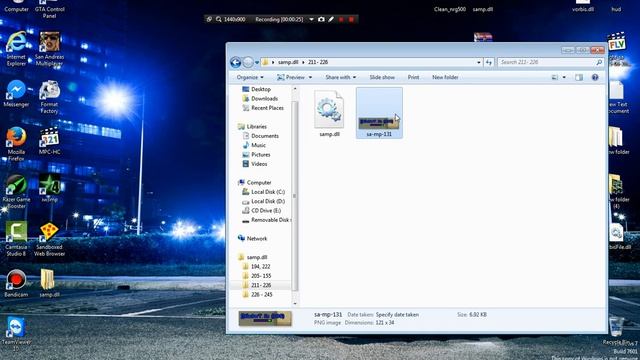Screen dimensions: 640x360
Task: Open the view options dropdown arrow
Action: [x=564, y=77]
